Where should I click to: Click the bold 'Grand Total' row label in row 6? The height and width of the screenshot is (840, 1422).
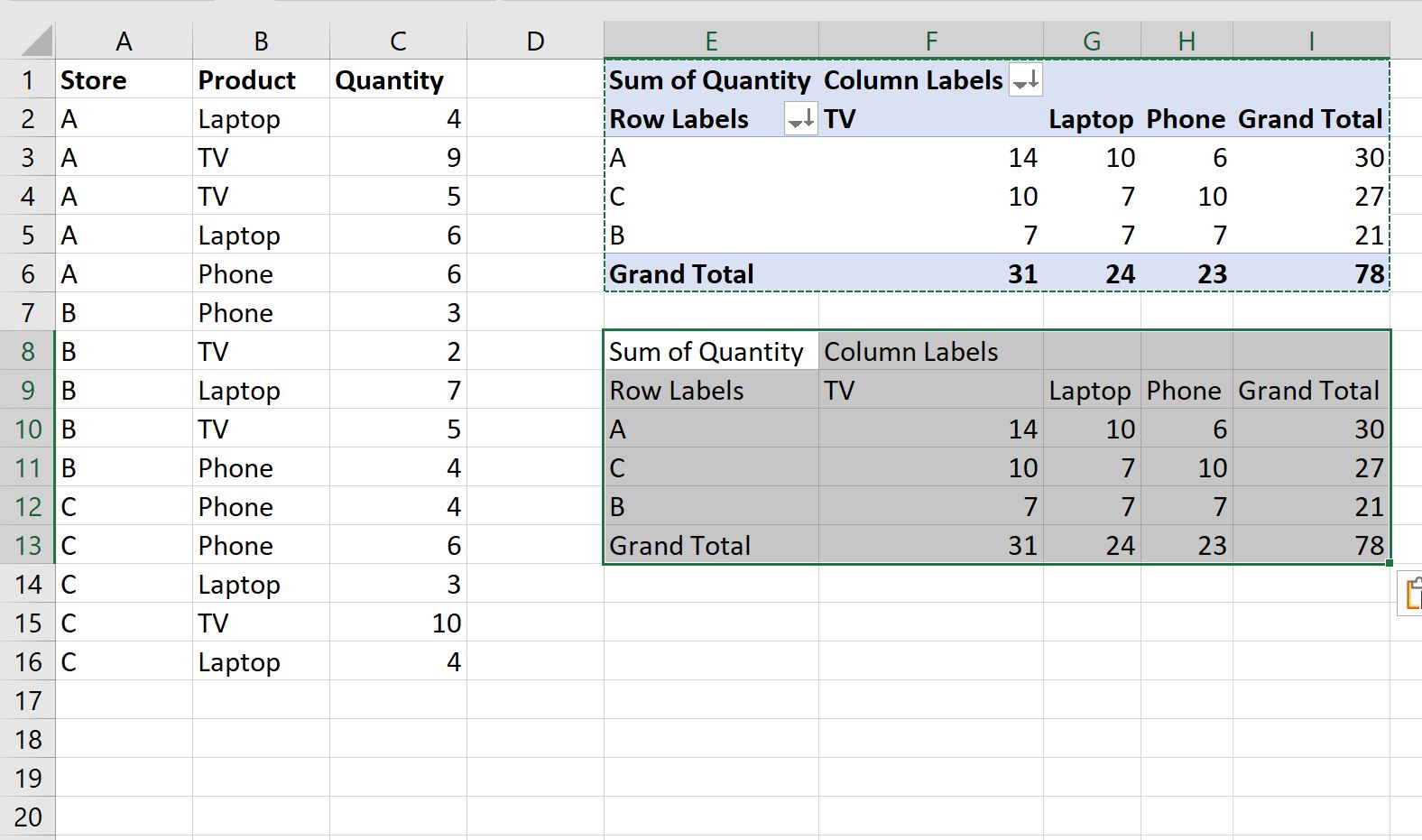click(x=711, y=274)
